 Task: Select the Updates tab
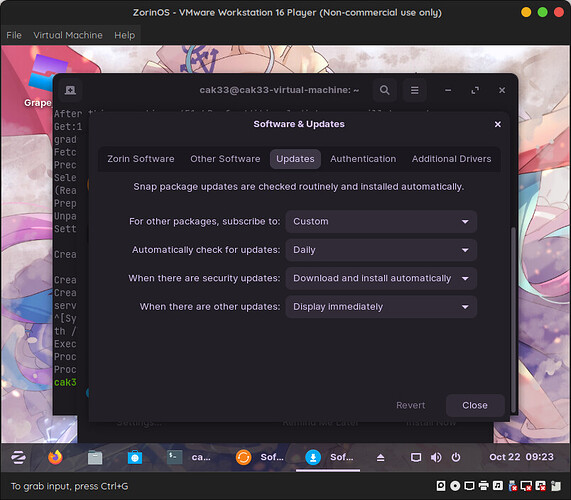(295, 159)
